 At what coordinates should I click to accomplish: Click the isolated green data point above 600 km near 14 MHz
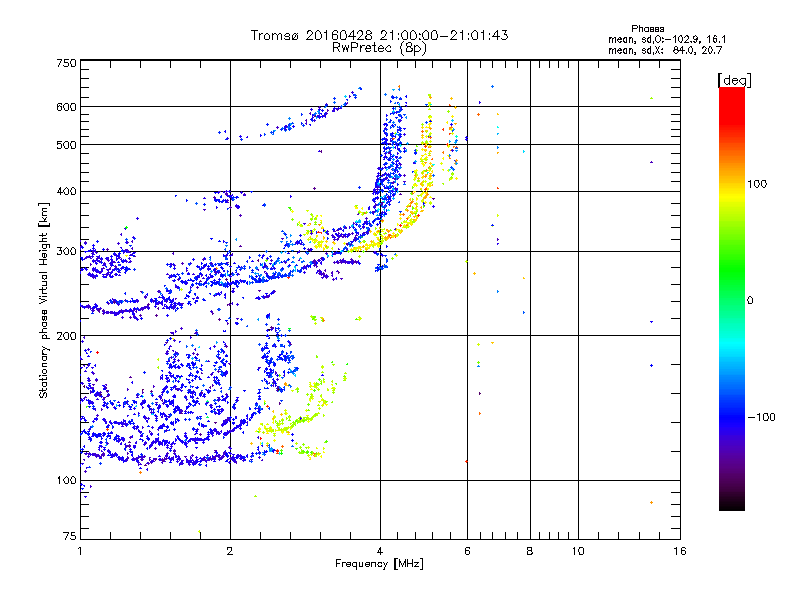(652, 98)
